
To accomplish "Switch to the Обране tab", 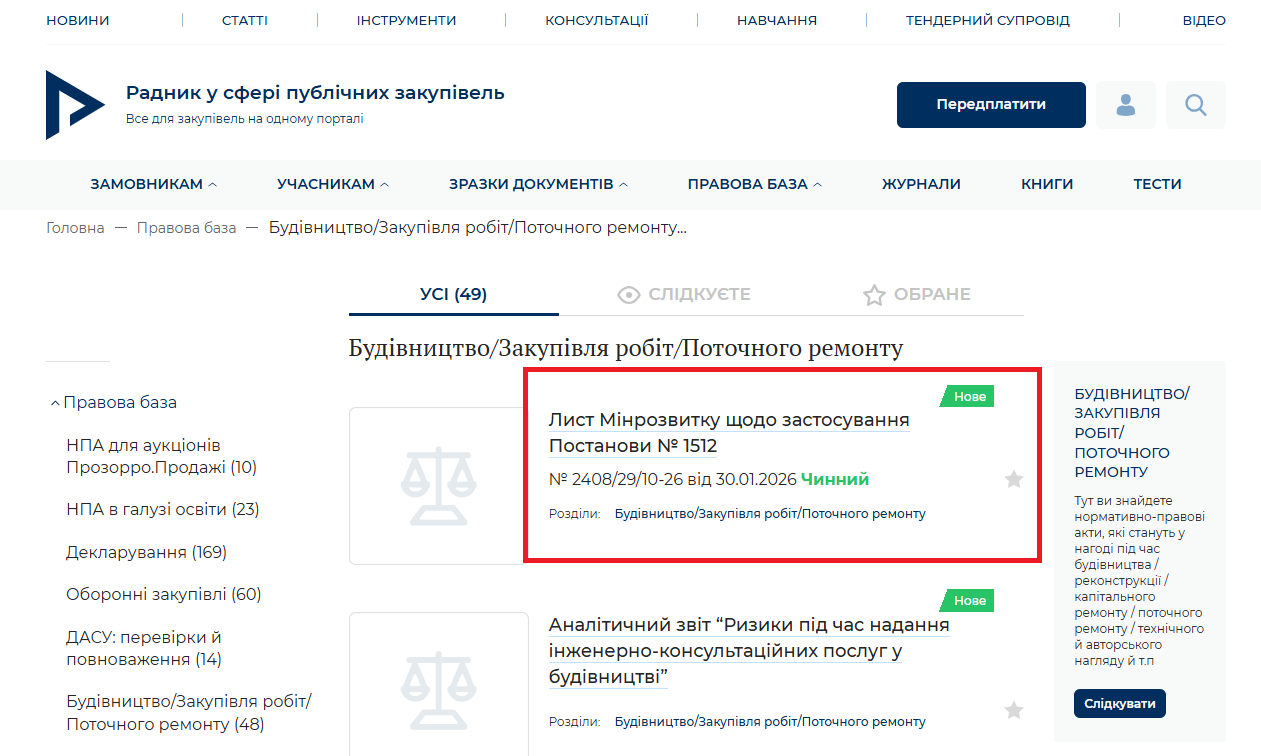I will pos(917,295).
